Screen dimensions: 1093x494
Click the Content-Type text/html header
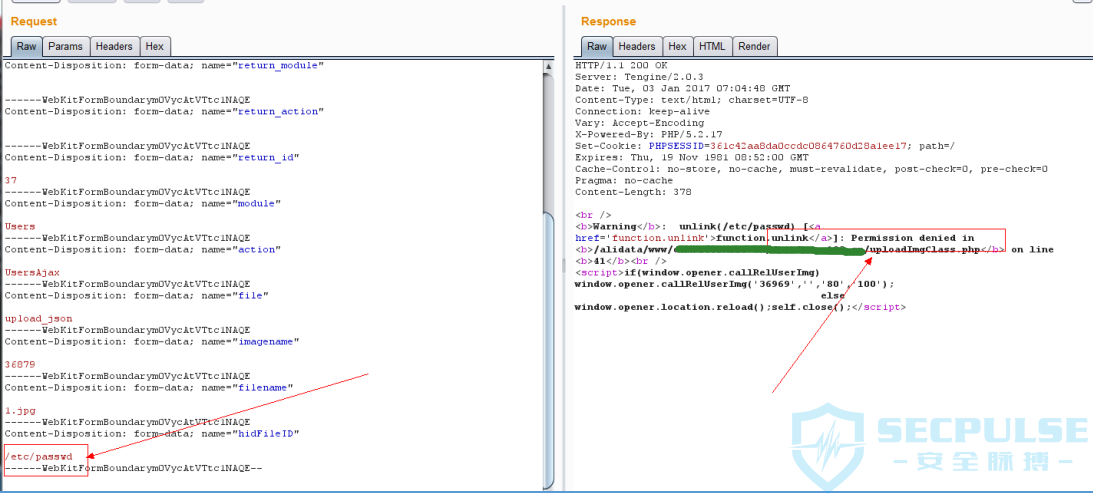pos(691,100)
